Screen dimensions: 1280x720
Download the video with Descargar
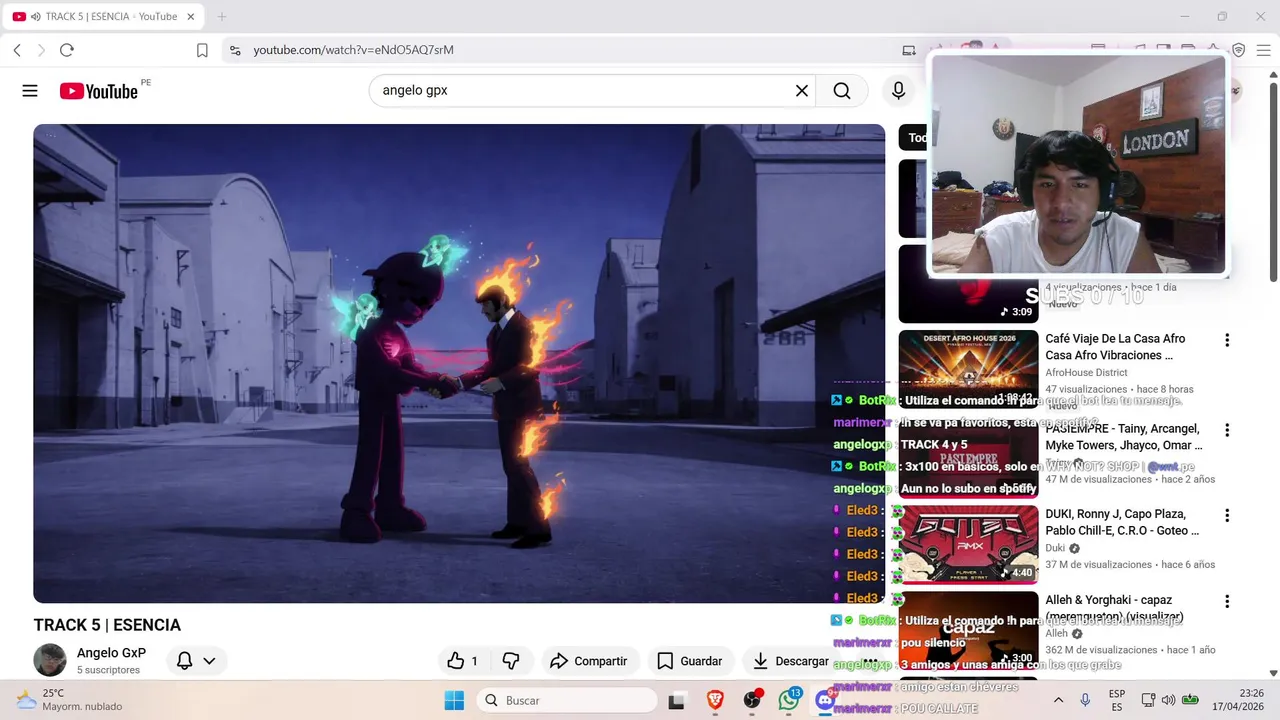pyautogui.click(x=790, y=661)
